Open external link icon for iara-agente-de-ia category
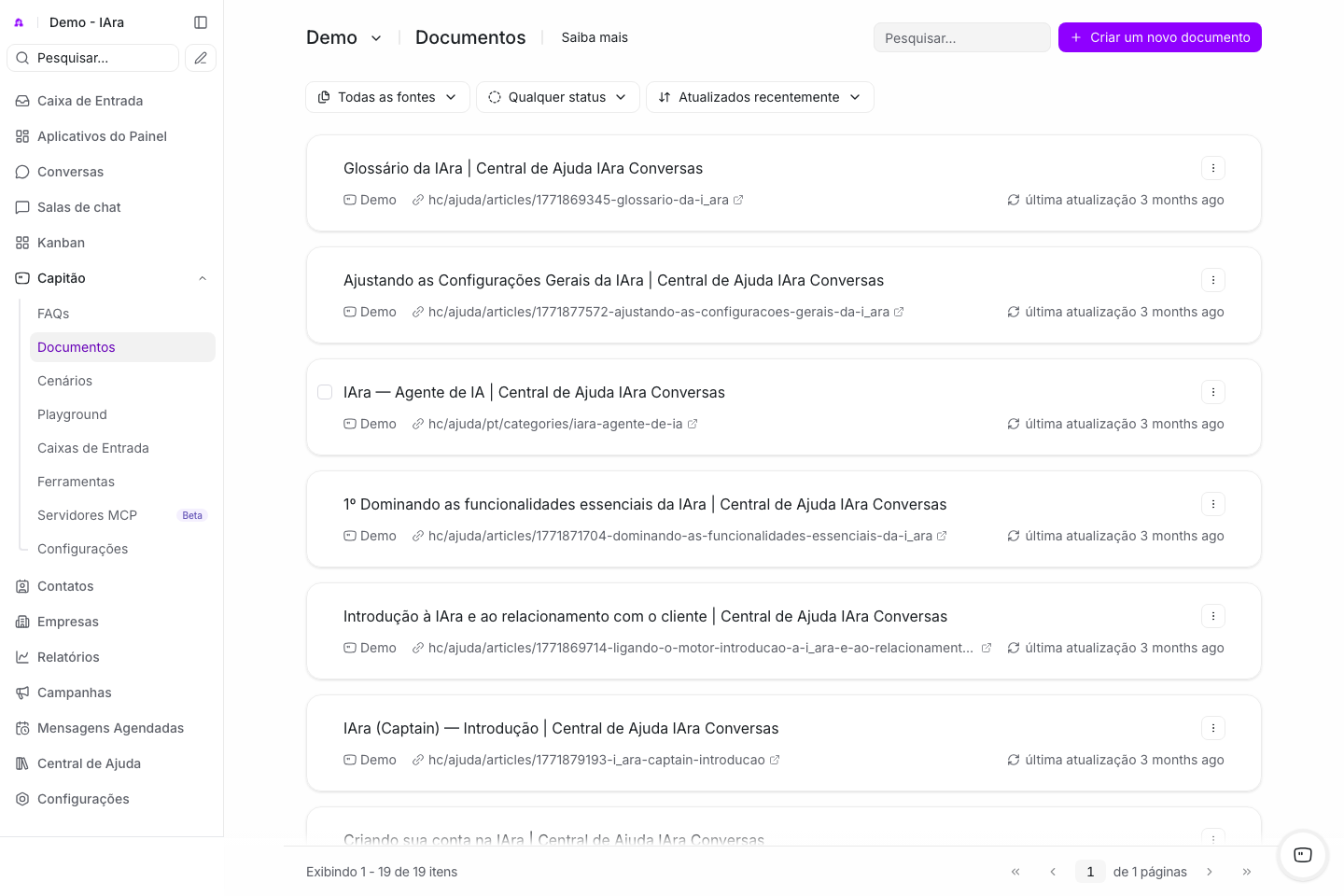Viewport: 1344px width, 896px height. click(x=693, y=424)
